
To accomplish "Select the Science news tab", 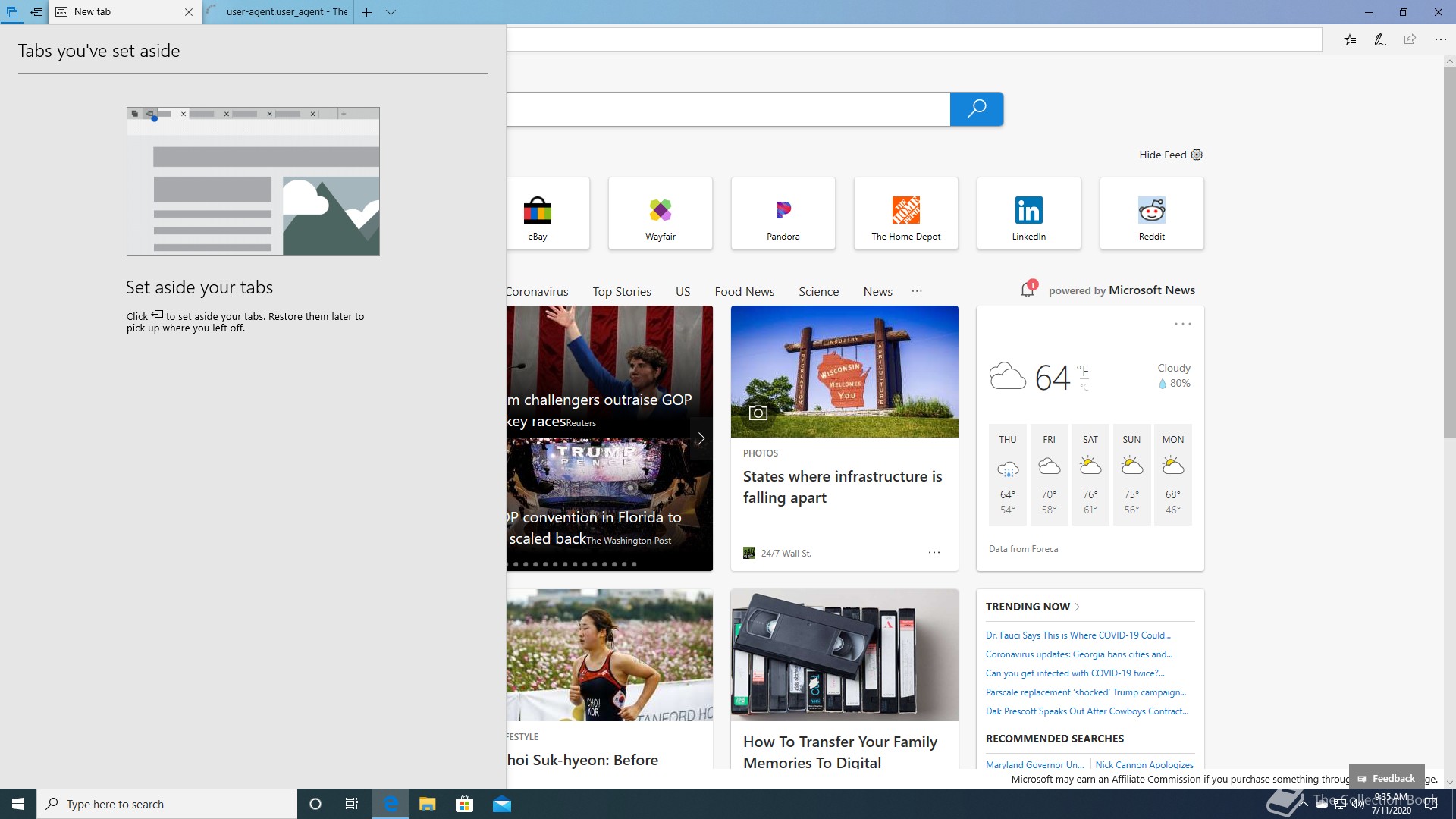I will pos(818,291).
